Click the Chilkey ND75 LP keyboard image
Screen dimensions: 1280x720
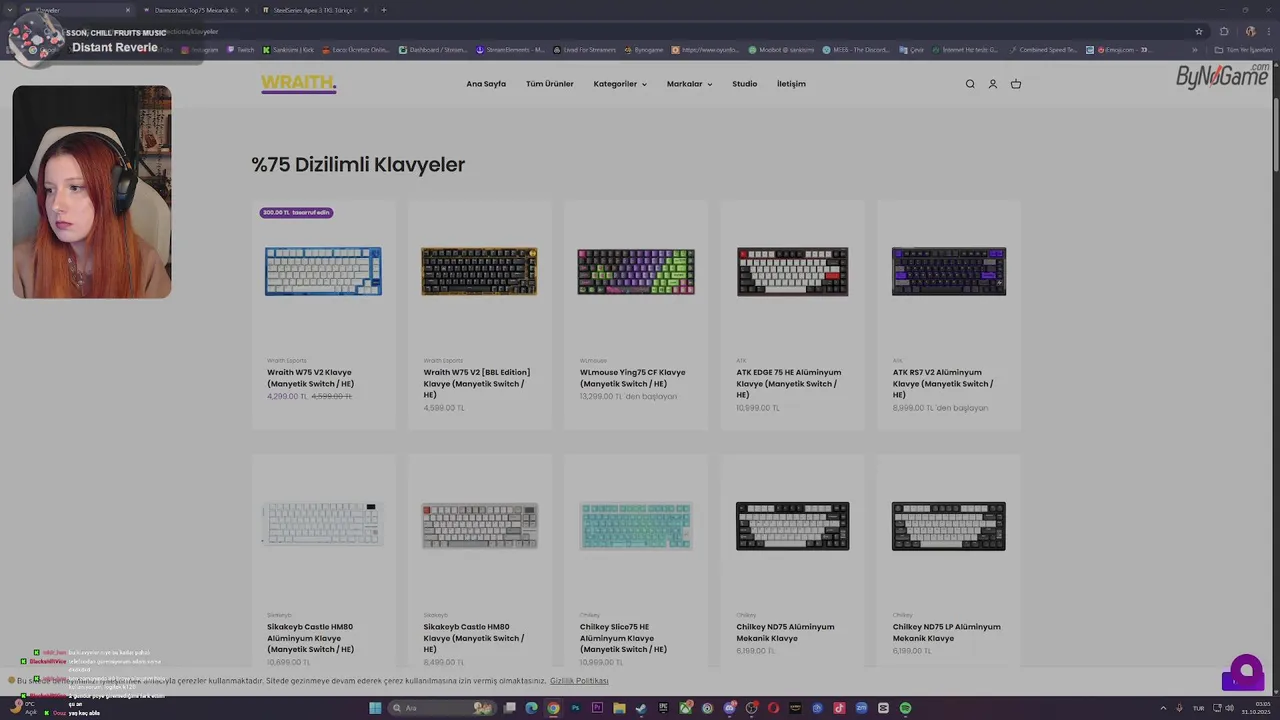pos(949,526)
